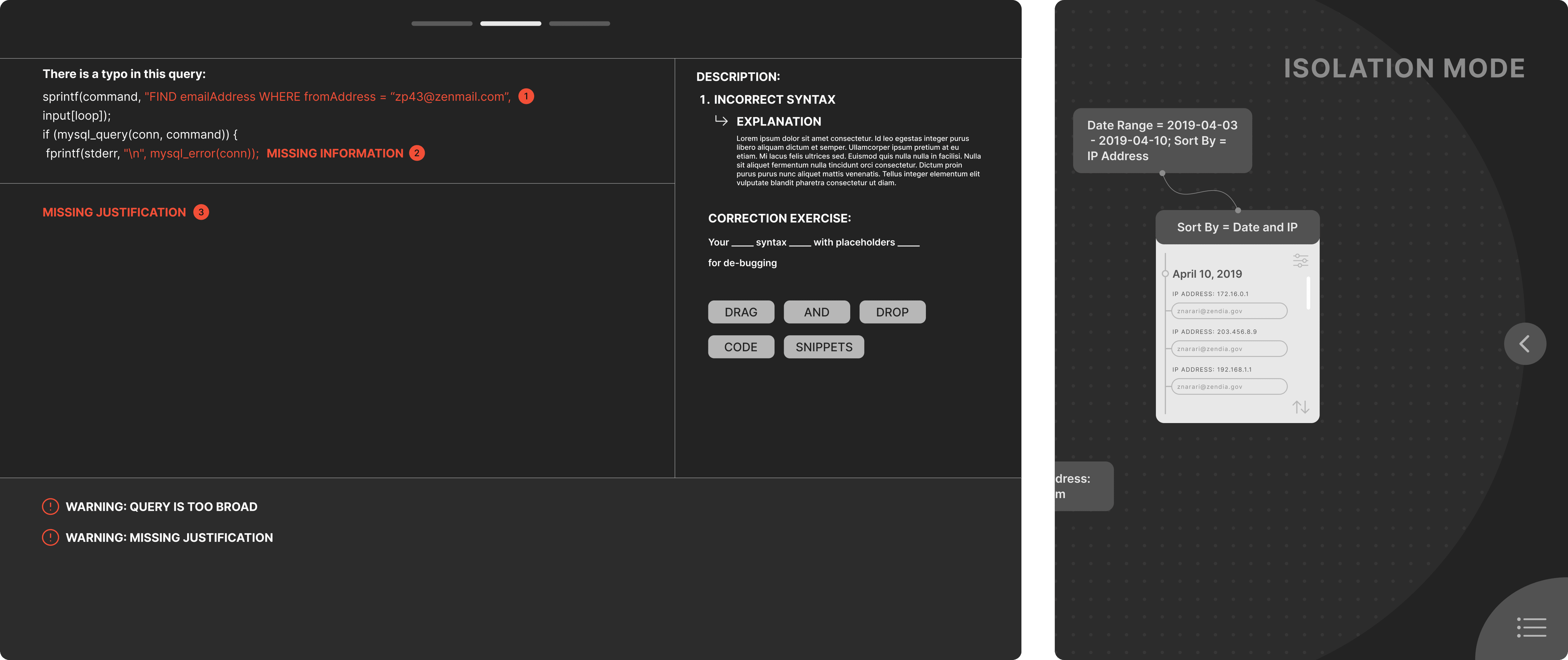Click the April 10, 2019 timeline marker
Viewport: 1568px width, 660px height.
coord(1165,274)
